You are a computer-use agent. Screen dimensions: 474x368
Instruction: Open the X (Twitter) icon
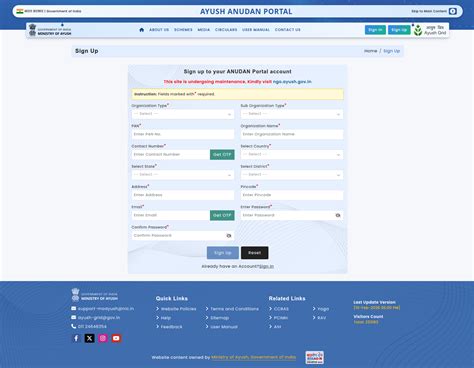point(89,338)
